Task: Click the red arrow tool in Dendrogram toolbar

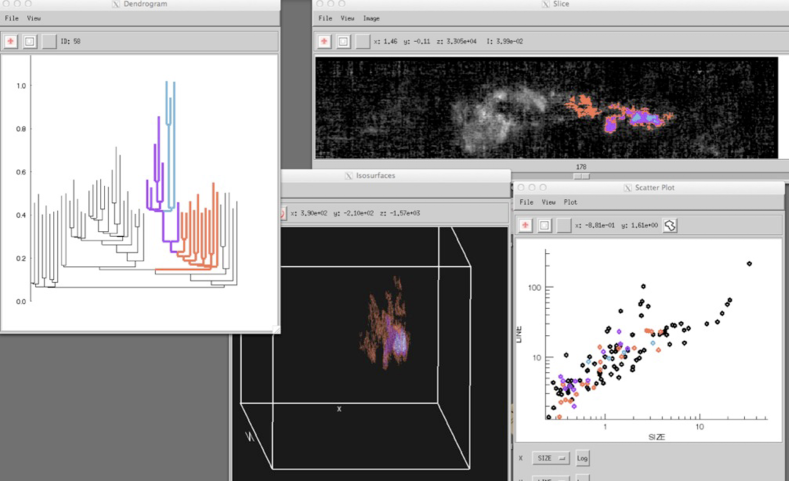Action: point(11,41)
